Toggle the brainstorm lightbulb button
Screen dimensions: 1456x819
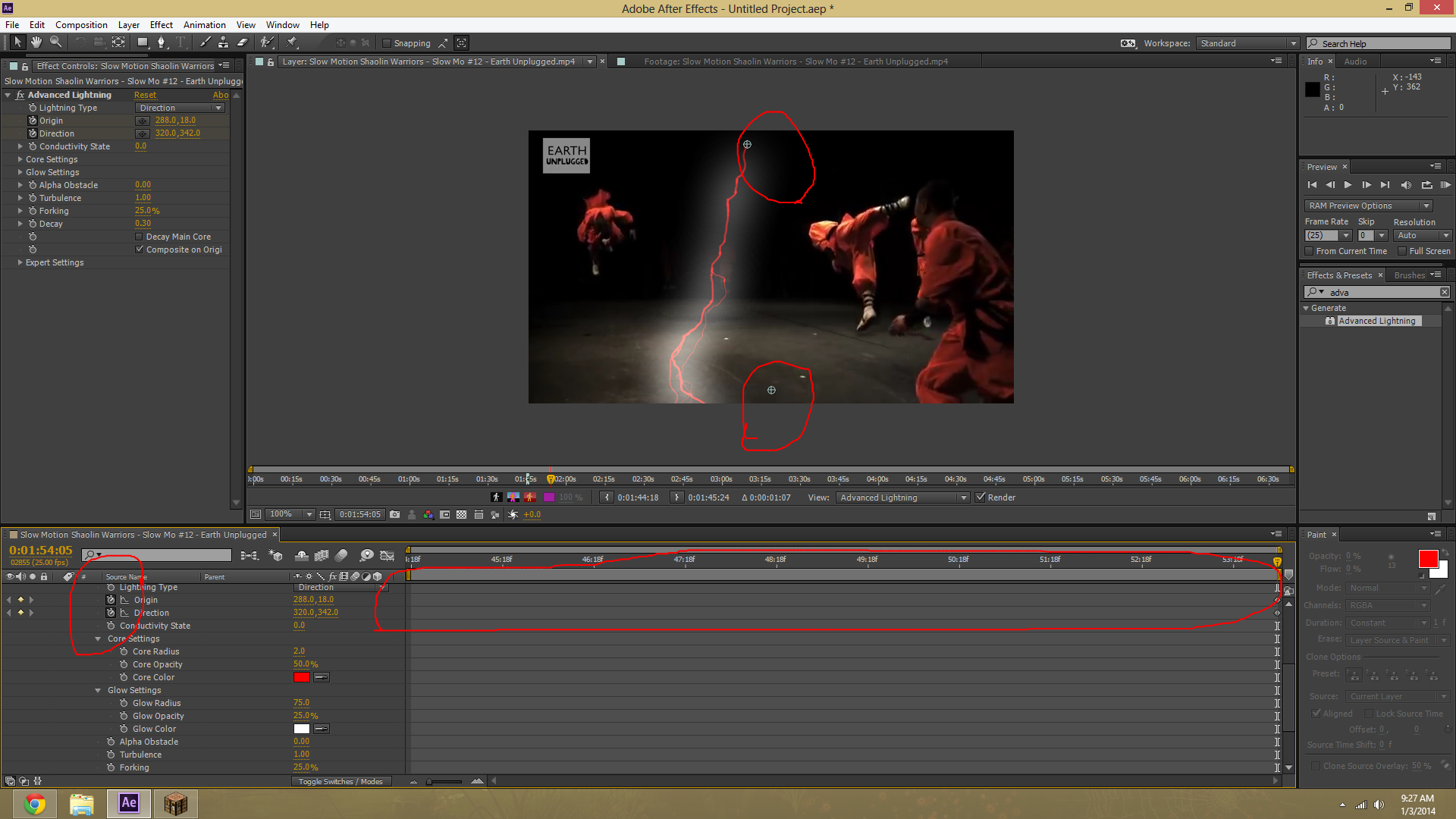(367, 556)
